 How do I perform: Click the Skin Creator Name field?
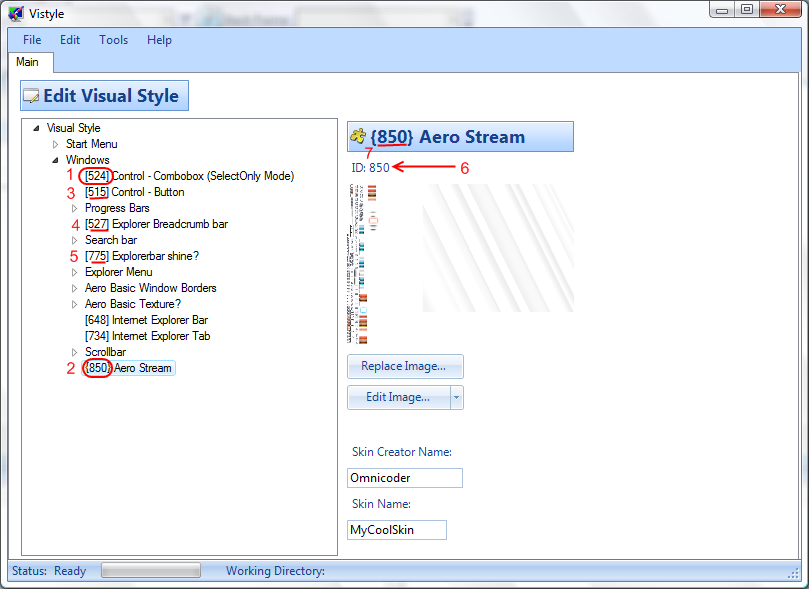pyautogui.click(x=404, y=478)
